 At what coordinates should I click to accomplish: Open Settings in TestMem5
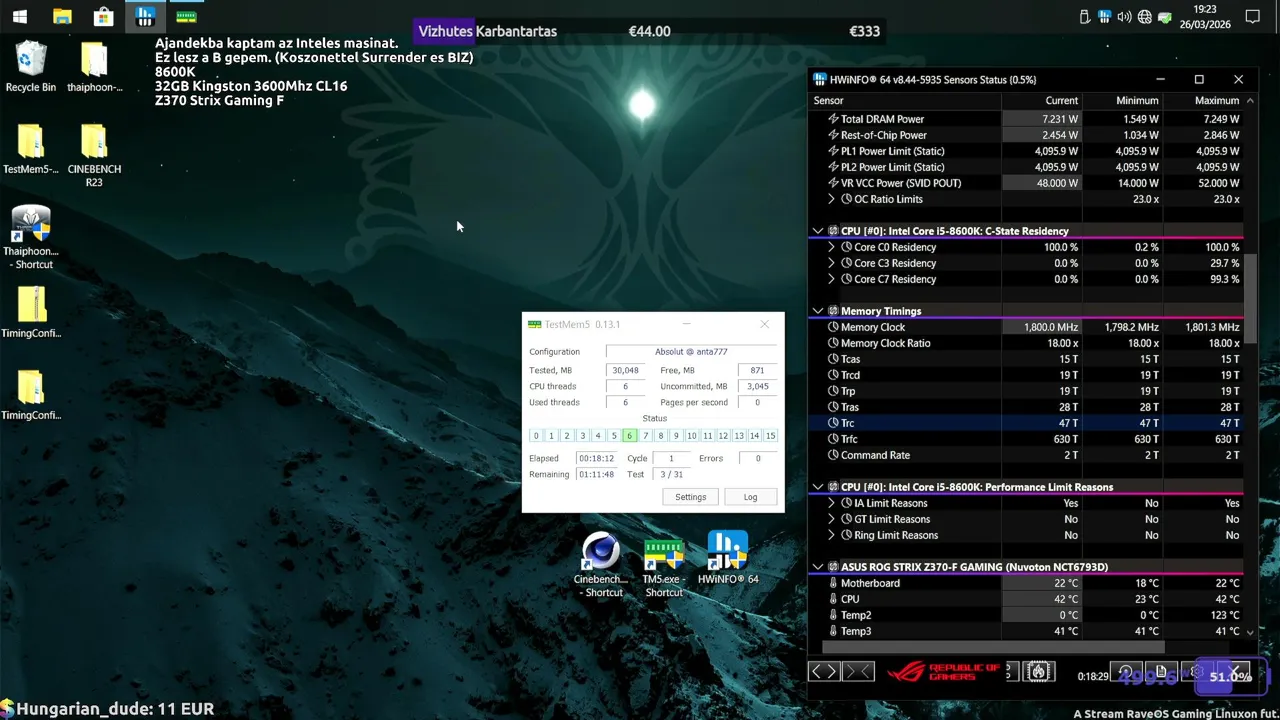point(690,497)
